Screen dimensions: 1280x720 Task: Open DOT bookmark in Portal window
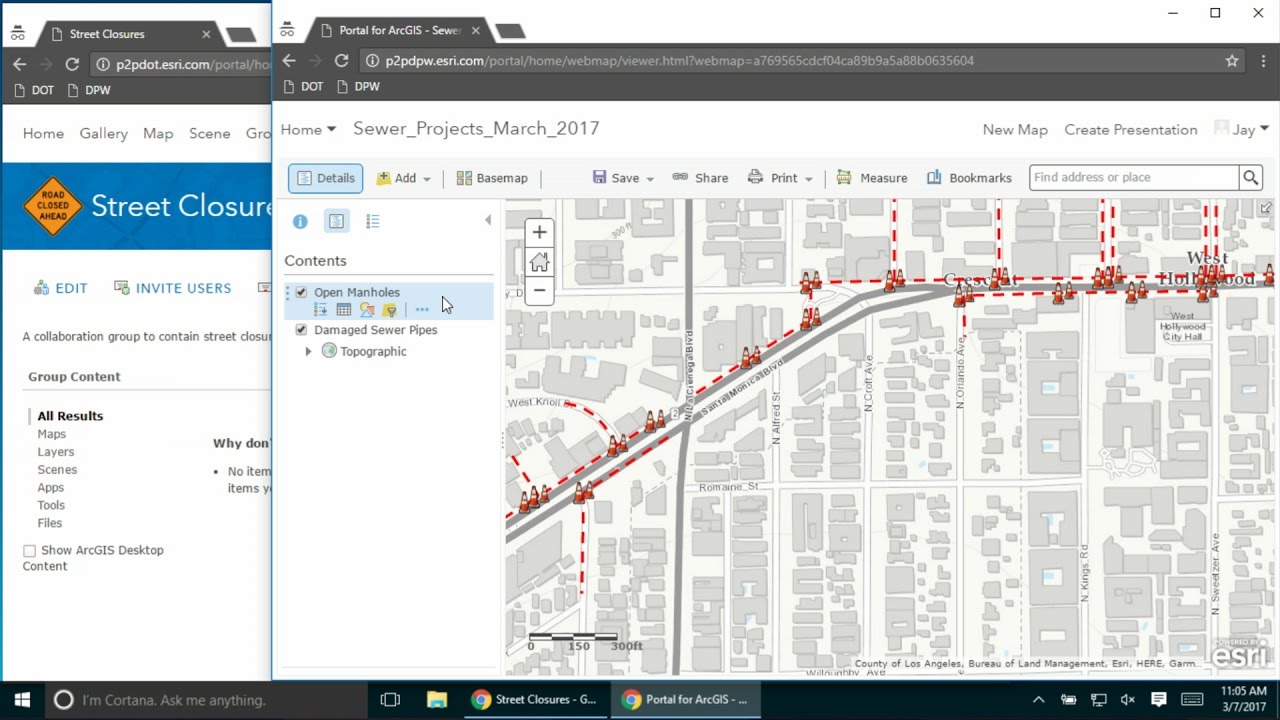tap(303, 87)
